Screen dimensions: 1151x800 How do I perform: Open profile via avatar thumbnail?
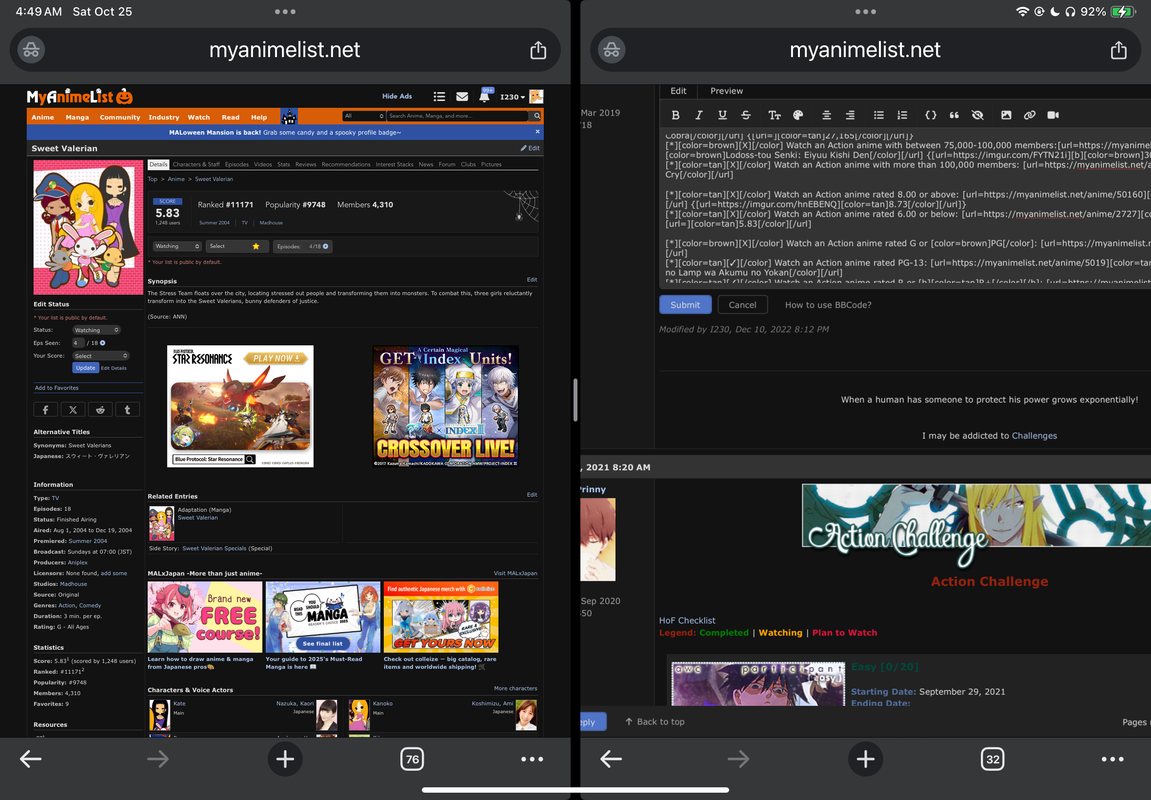[x=537, y=96]
